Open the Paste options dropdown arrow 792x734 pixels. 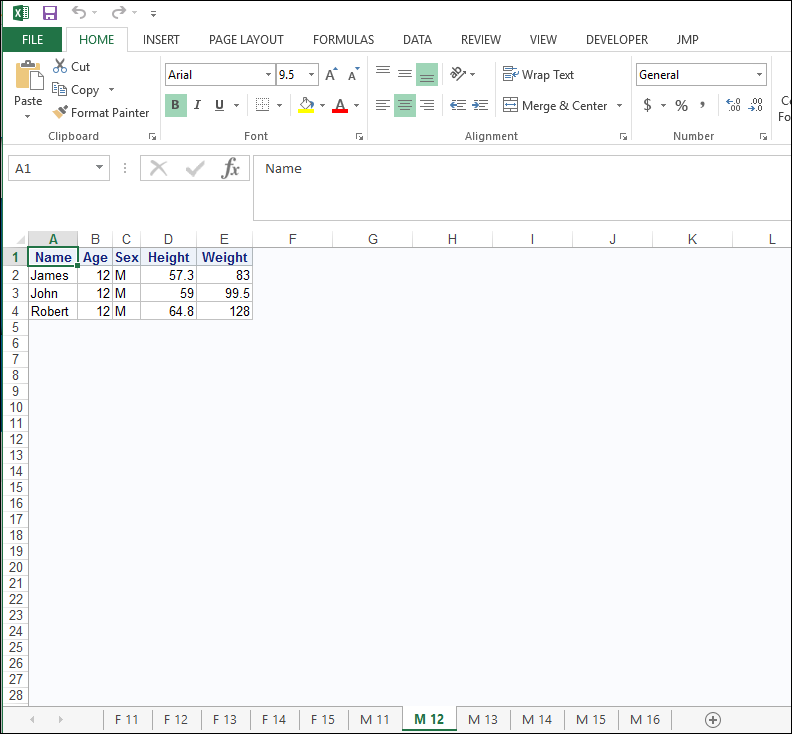[28, 116]
